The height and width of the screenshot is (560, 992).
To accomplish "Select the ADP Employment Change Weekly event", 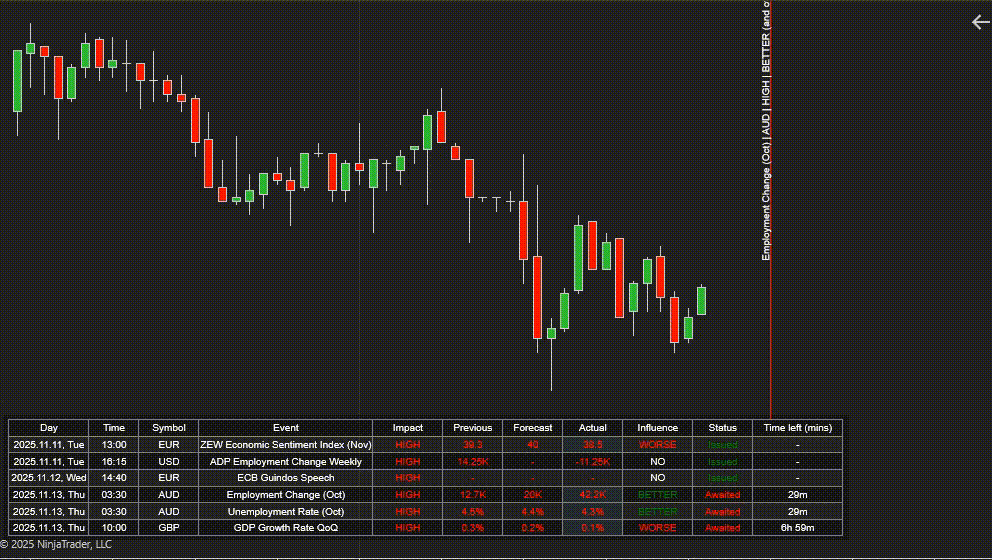I will [286, 462].
